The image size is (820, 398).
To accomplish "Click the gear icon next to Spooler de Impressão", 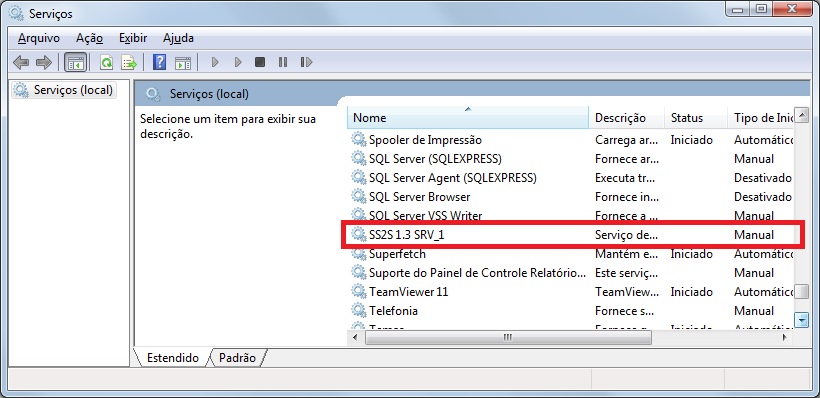I will tap(358, 140).
